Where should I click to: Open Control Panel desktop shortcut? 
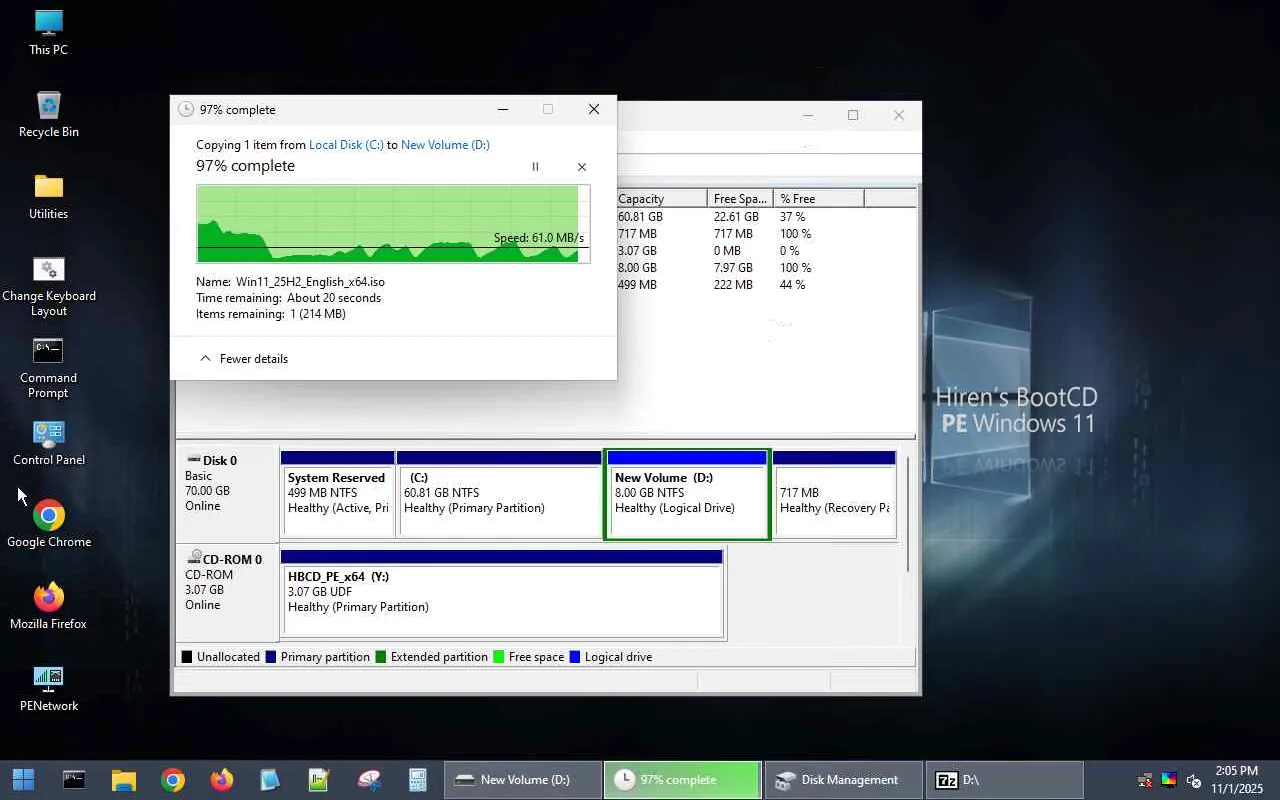48,442
